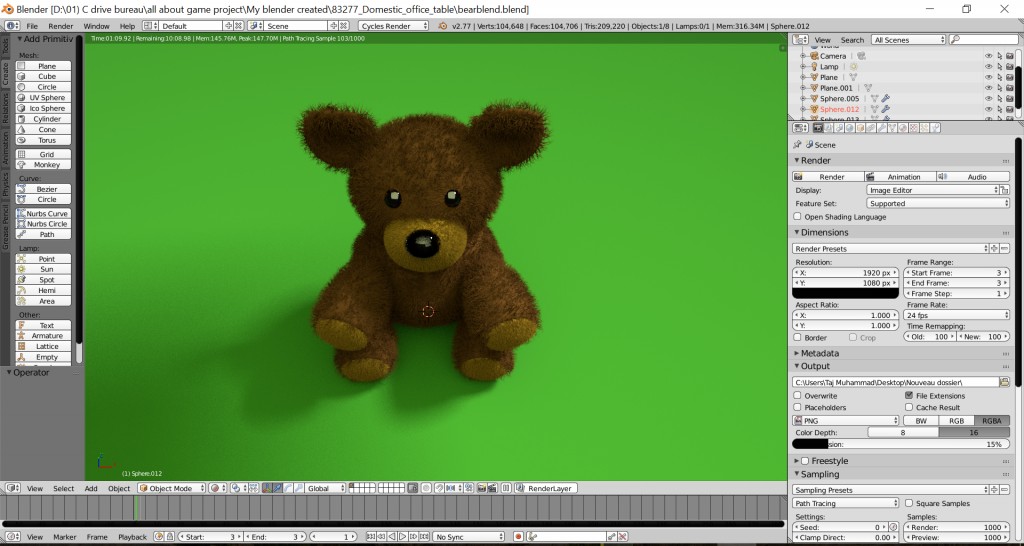Open the File menu
1024x546 pixels.
[x=32, y=26]
